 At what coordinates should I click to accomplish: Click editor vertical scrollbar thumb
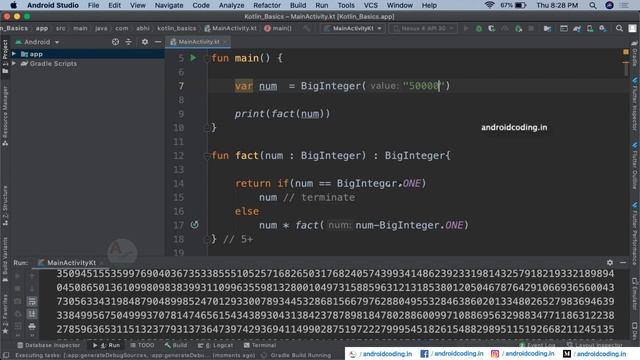[x=626, y=69]
